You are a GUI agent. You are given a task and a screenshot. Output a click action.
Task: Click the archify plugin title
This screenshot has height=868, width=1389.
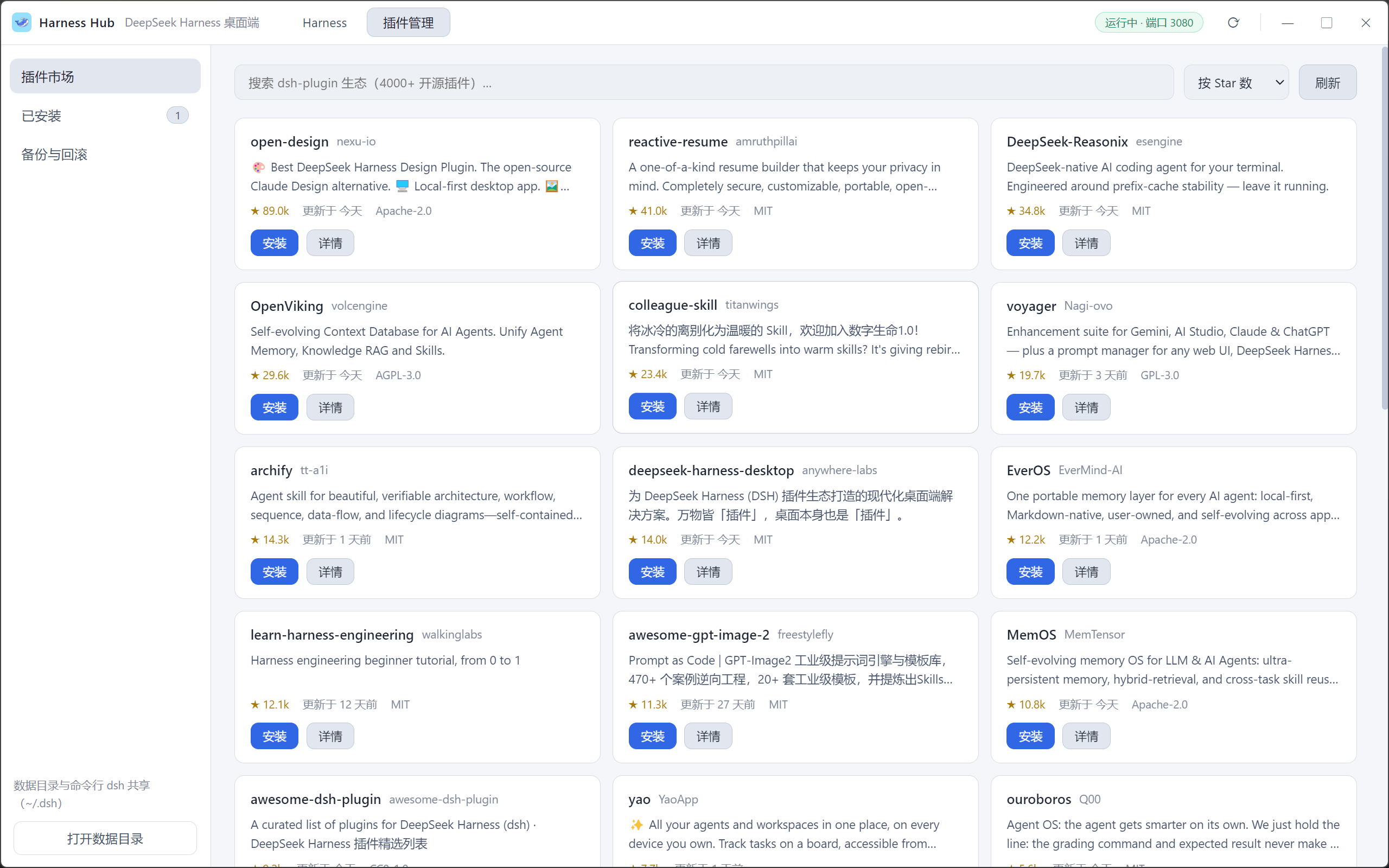[x=271, y=470]
